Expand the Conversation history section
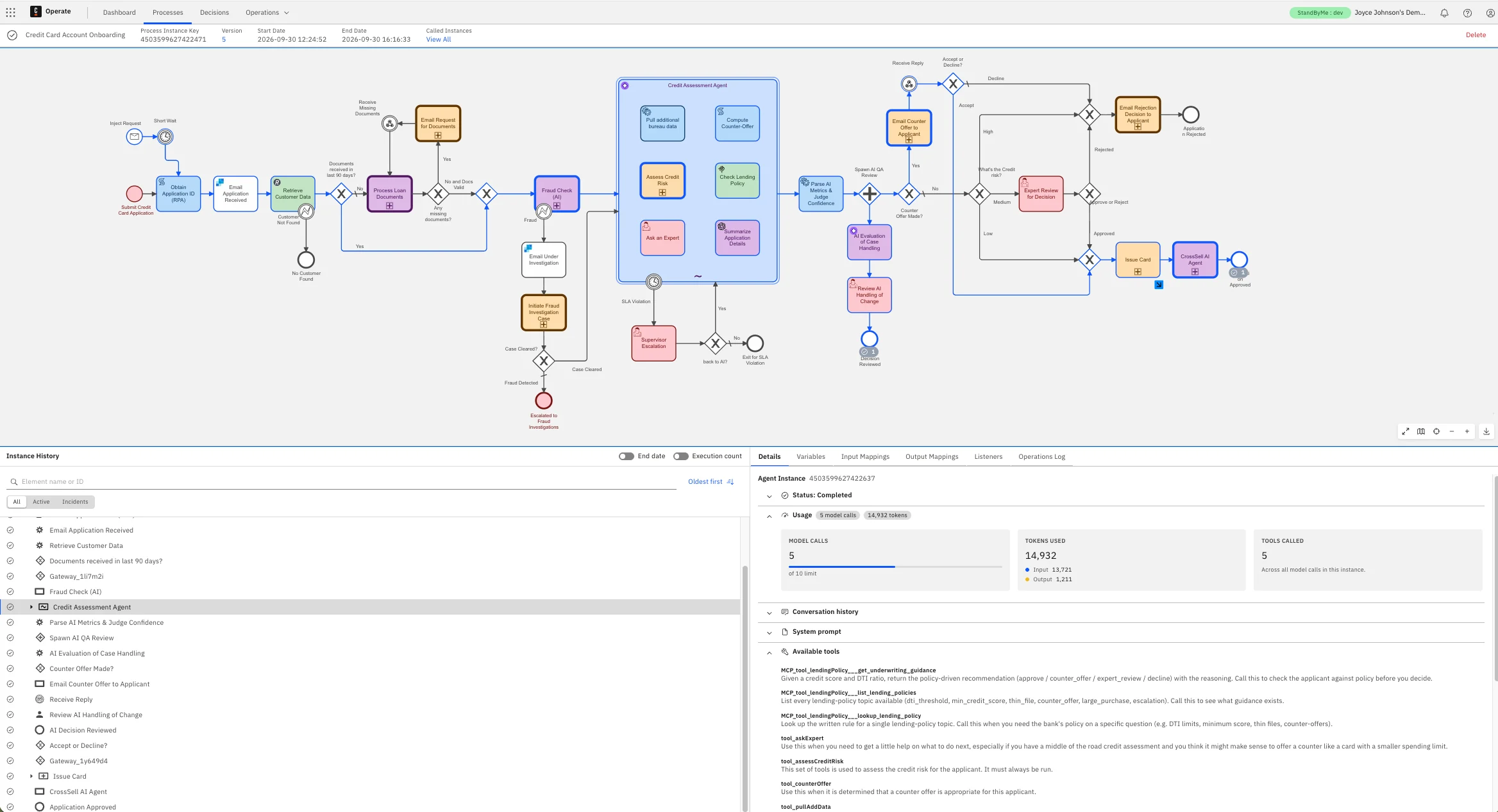 tap(770, 613)
